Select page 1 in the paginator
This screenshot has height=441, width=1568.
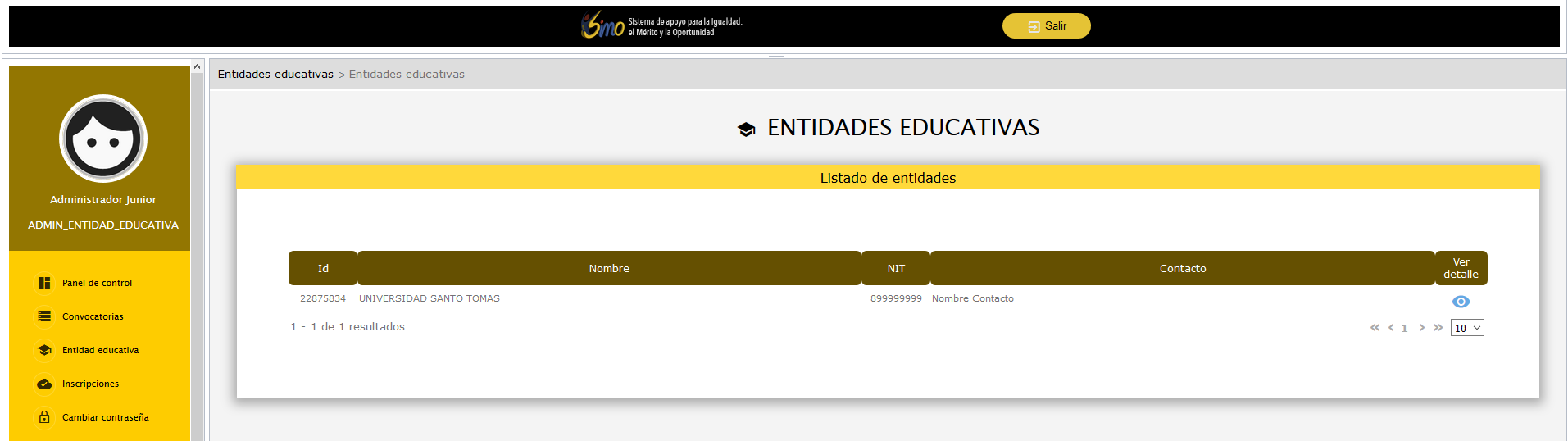[x=1404, y=329]
